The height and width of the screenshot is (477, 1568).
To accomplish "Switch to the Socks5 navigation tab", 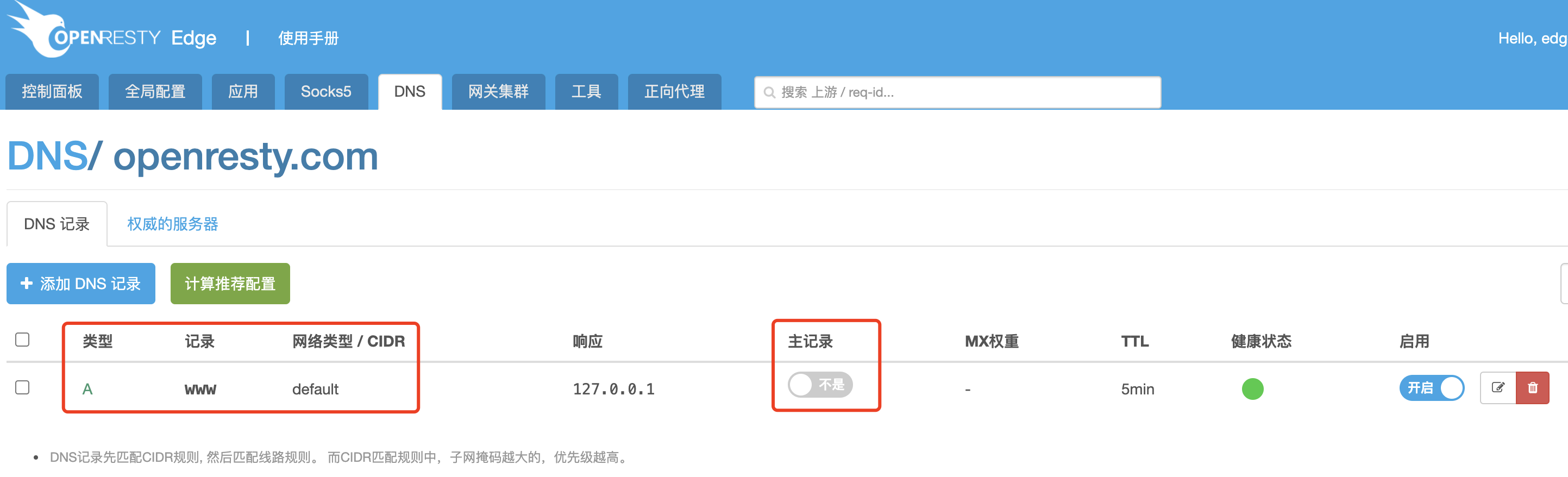I will (327, 92).
